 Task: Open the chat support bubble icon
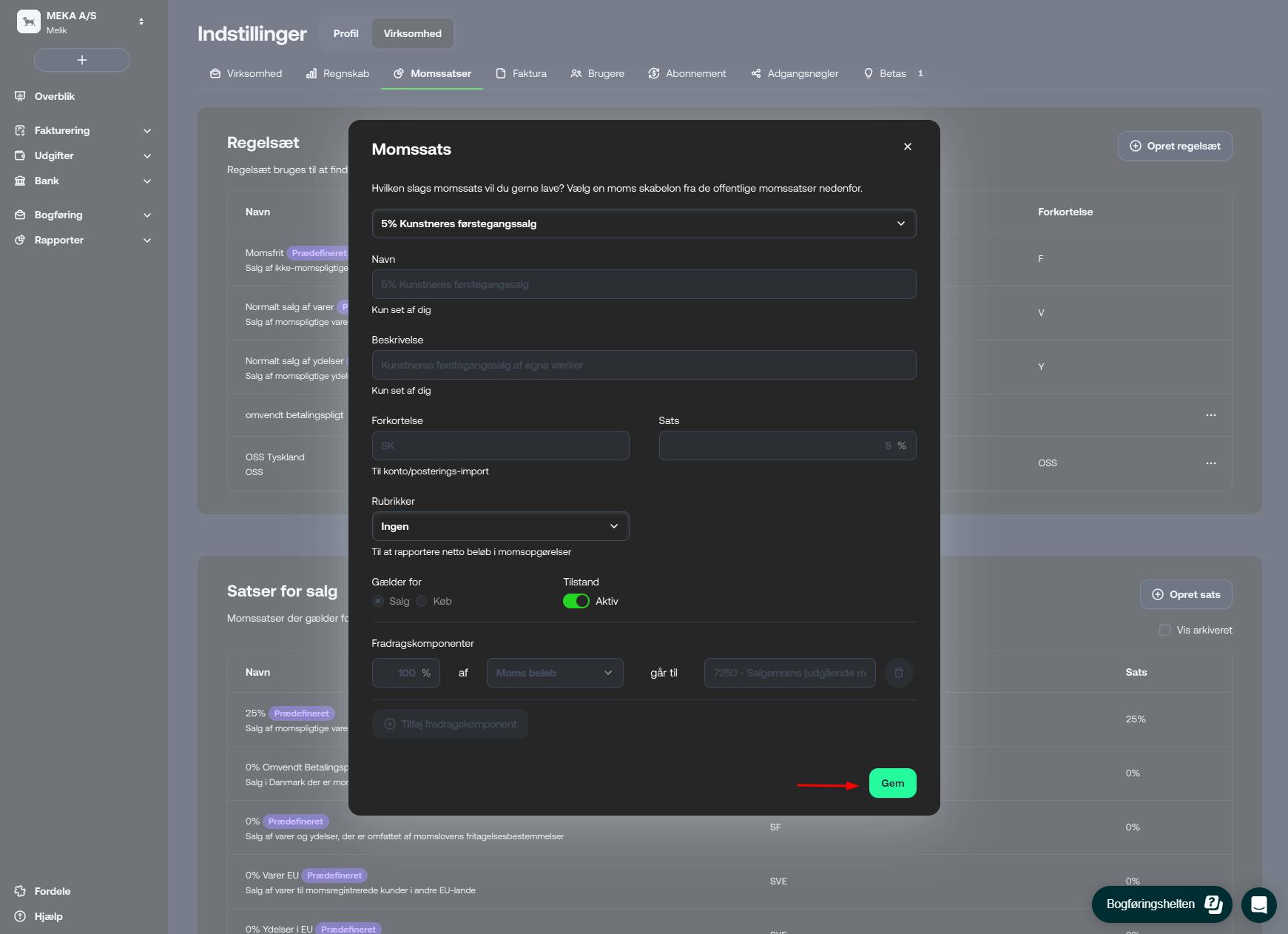point(1258,904)
